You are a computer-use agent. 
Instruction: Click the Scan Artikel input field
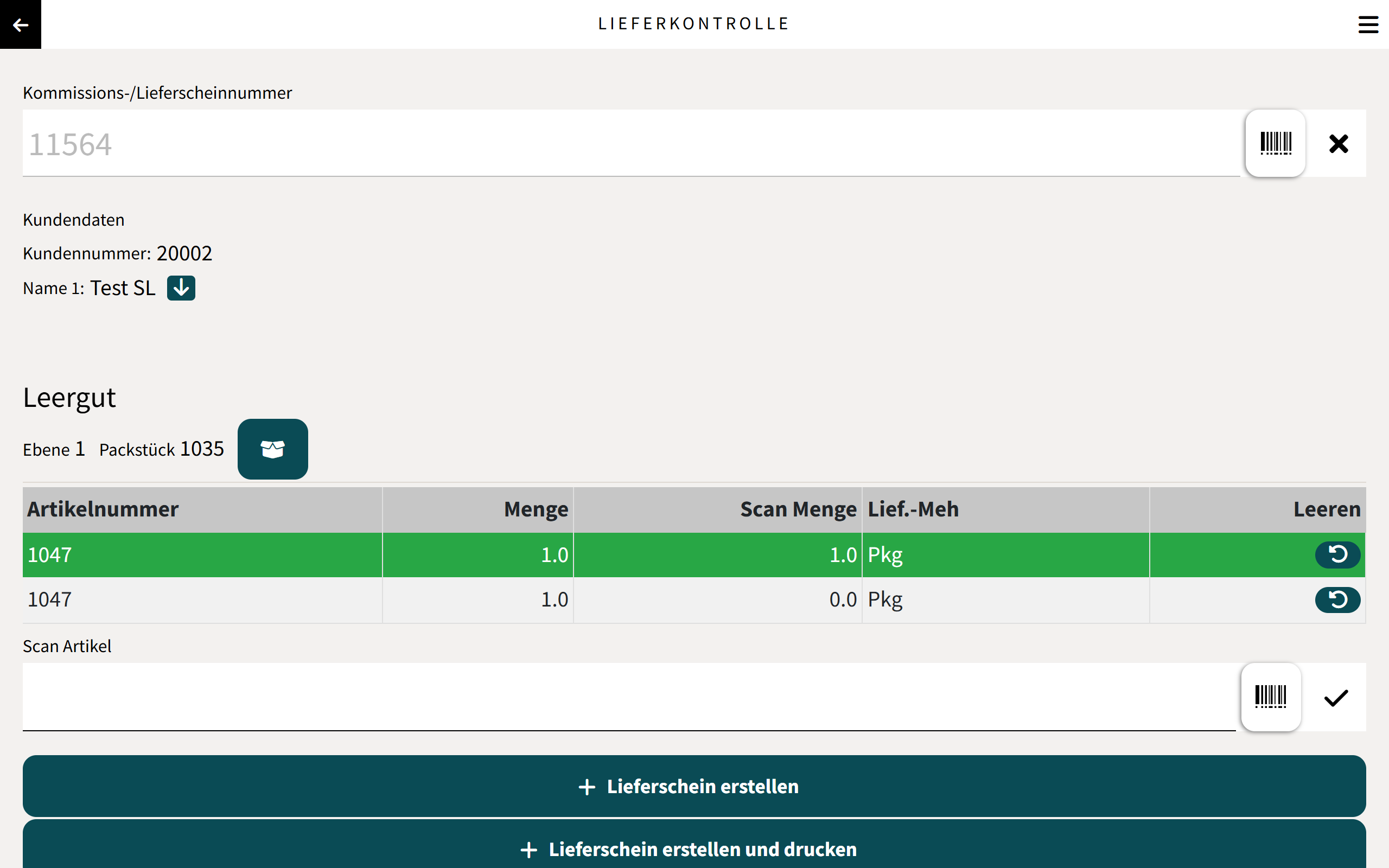[x=629, y=697]
